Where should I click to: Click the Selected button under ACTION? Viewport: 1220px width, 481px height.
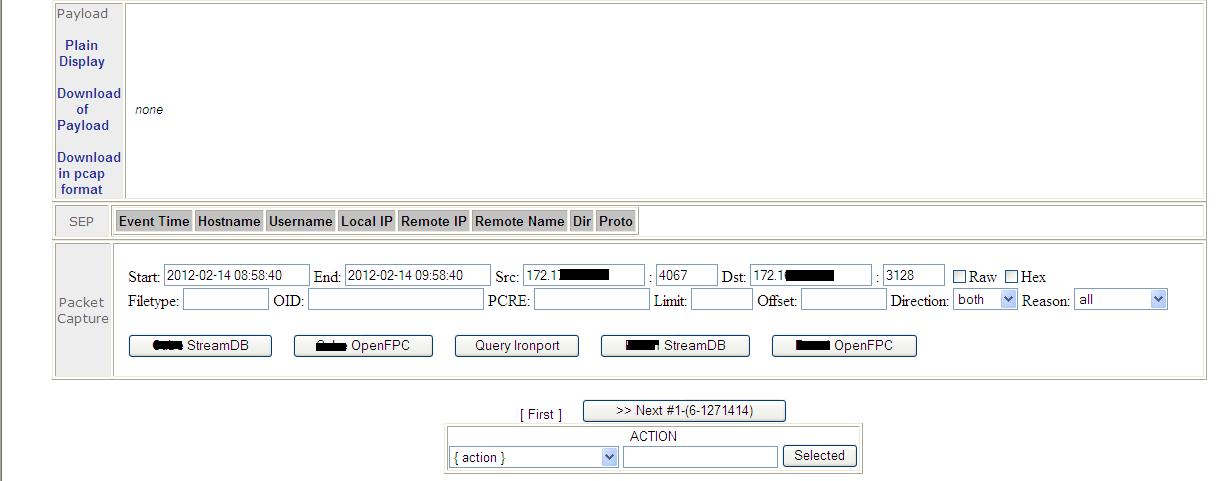(819, 456)
